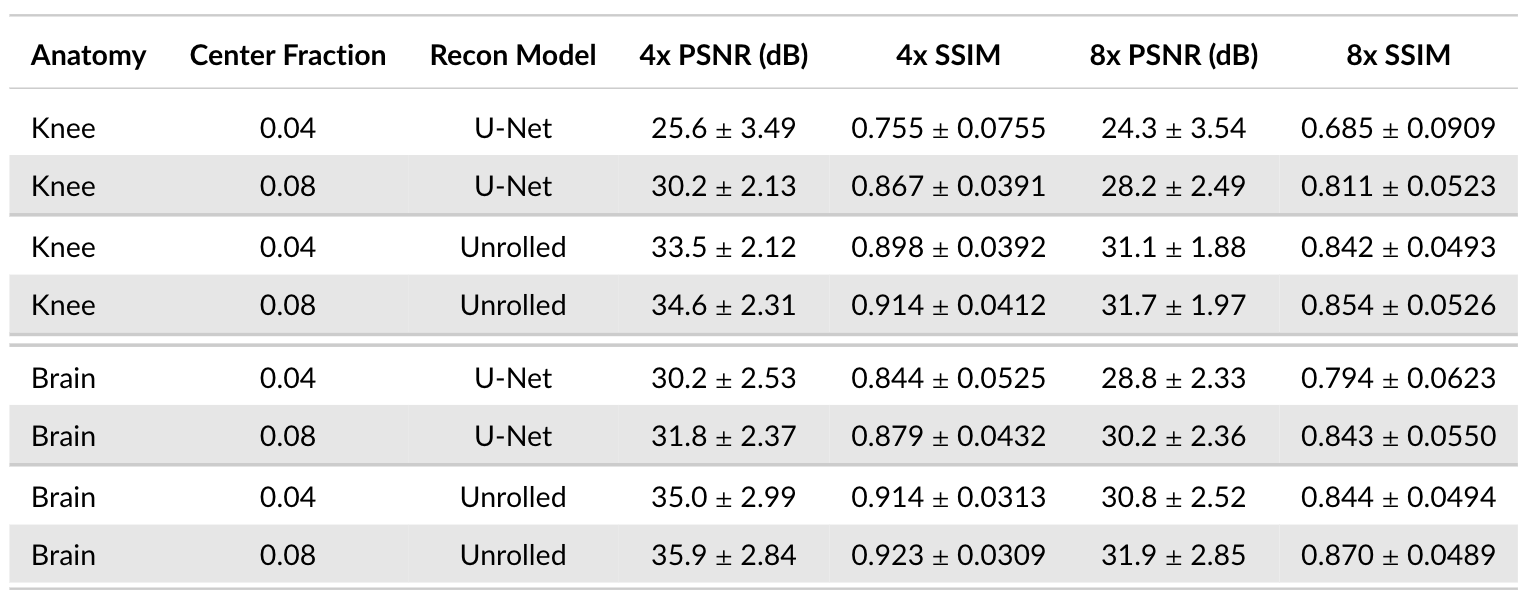Select the cell reading 0.685 ± 0.0909
Viewport: 1534px width, 598px height.
(1398, 128)
